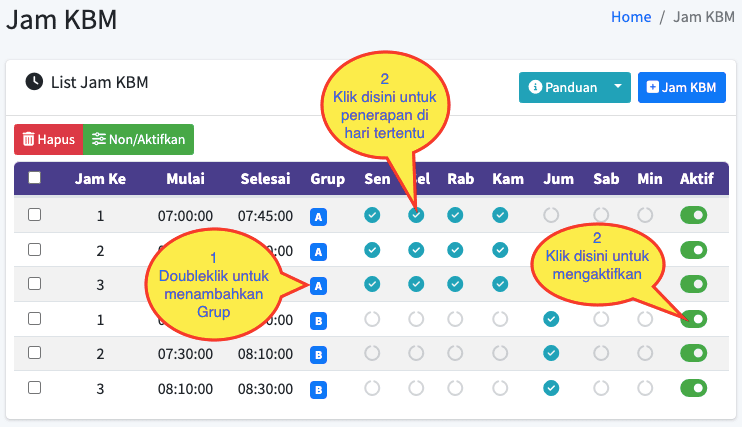Enable Min circle on first row
The width and height of the screenshot is (742, 427).
click(x=645, y=215)
